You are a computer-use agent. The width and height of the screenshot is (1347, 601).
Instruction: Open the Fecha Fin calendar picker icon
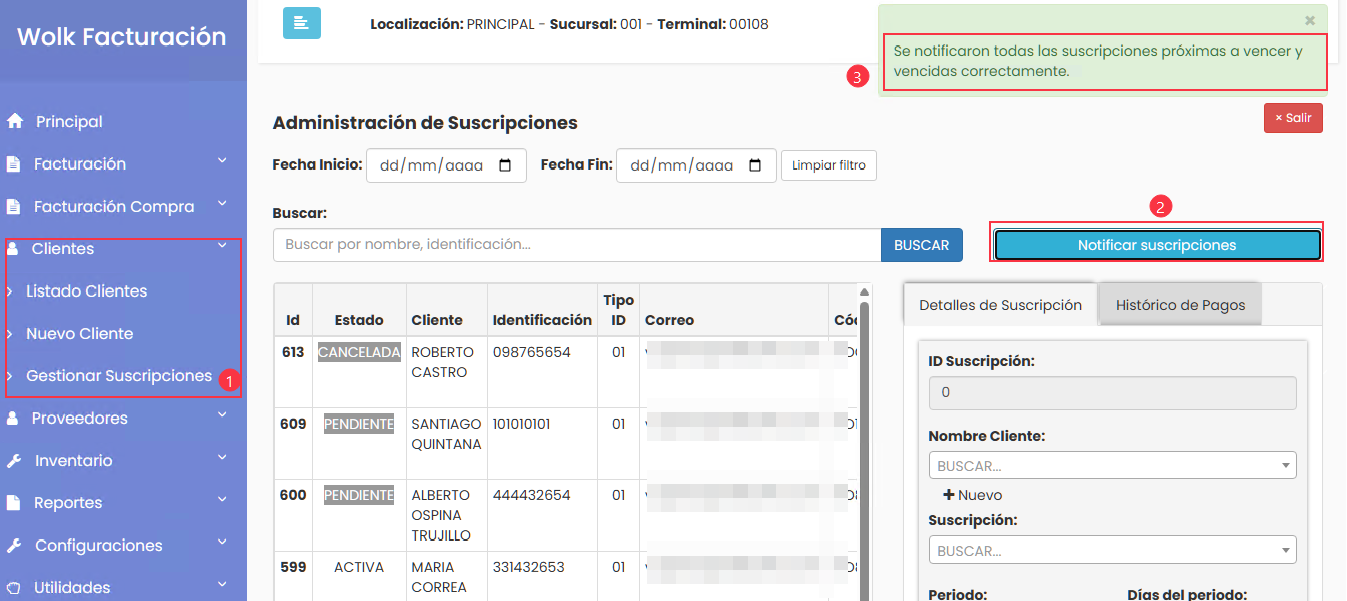[756, 165]
